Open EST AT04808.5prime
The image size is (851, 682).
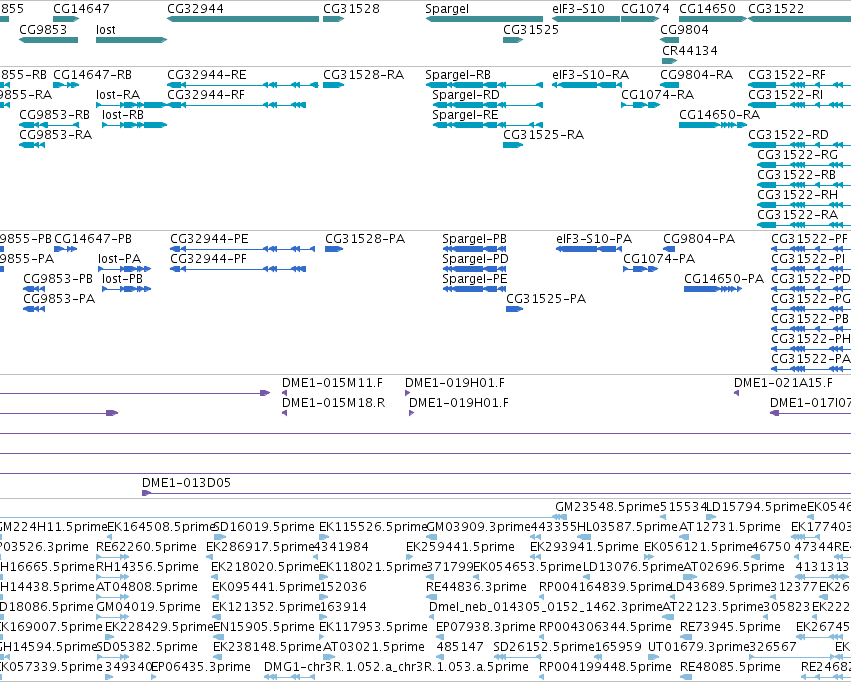tap(147, 587)
